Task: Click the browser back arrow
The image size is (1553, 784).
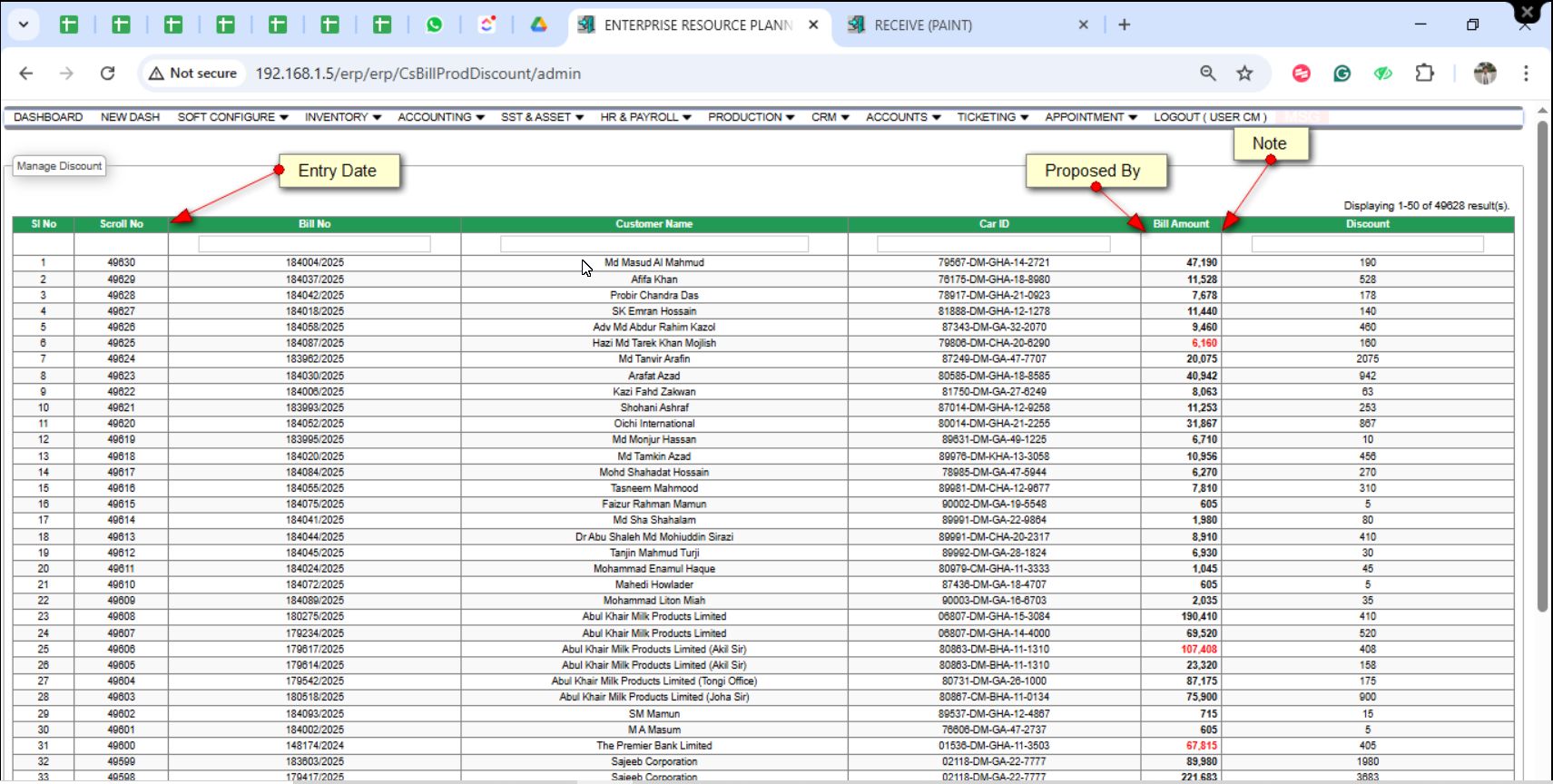Action: pos(26,73)
